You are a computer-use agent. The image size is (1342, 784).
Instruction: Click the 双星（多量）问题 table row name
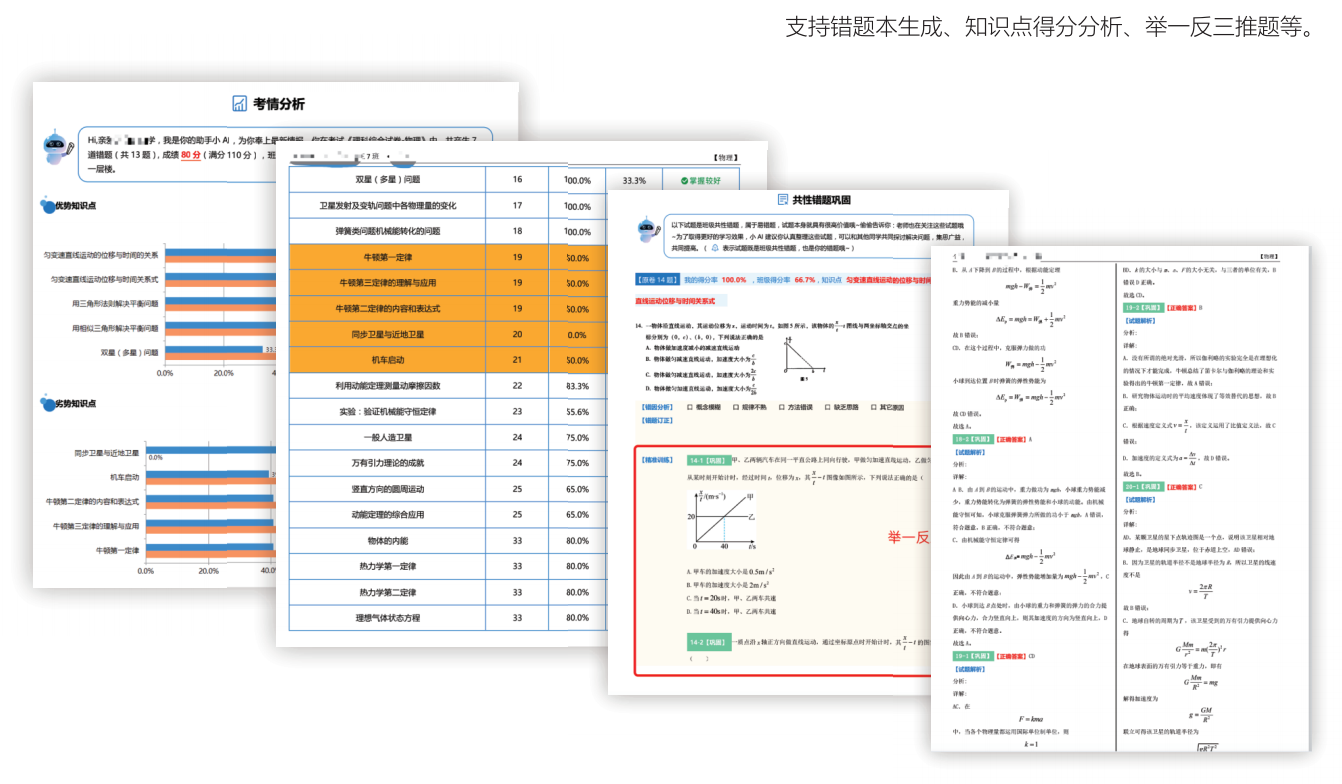point(388,180)
